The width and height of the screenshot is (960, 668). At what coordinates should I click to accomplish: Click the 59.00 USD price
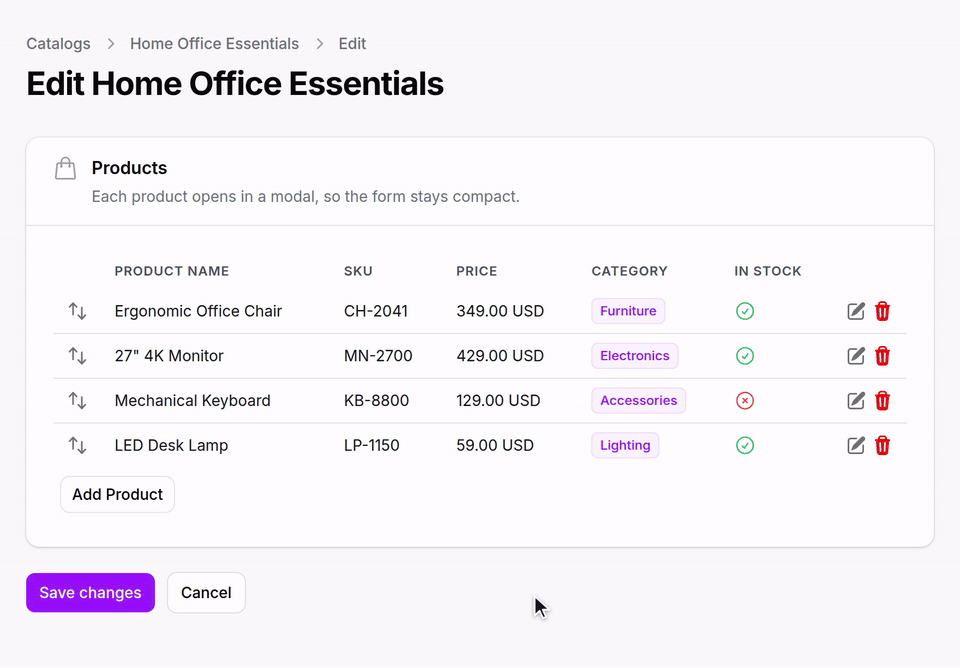tap(495, 445)
